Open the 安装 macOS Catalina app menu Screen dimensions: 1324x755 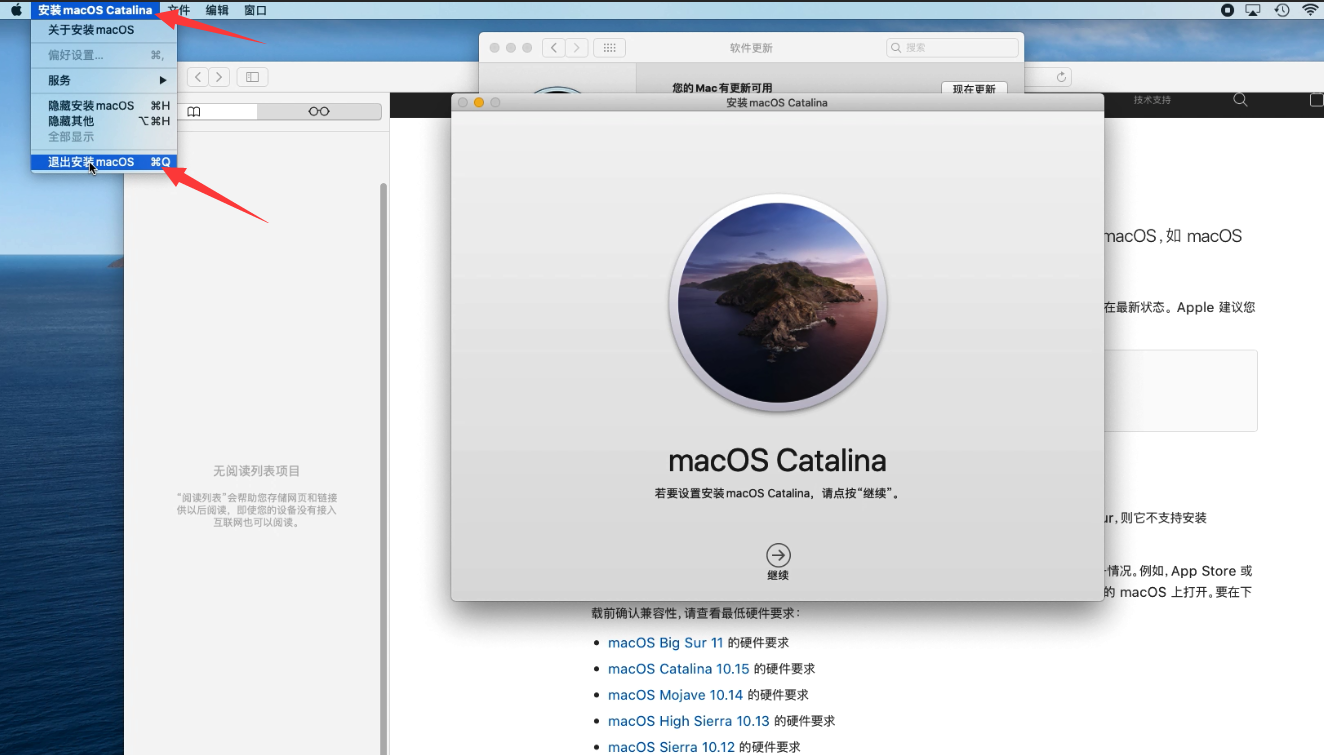click(x=95, y=10)
